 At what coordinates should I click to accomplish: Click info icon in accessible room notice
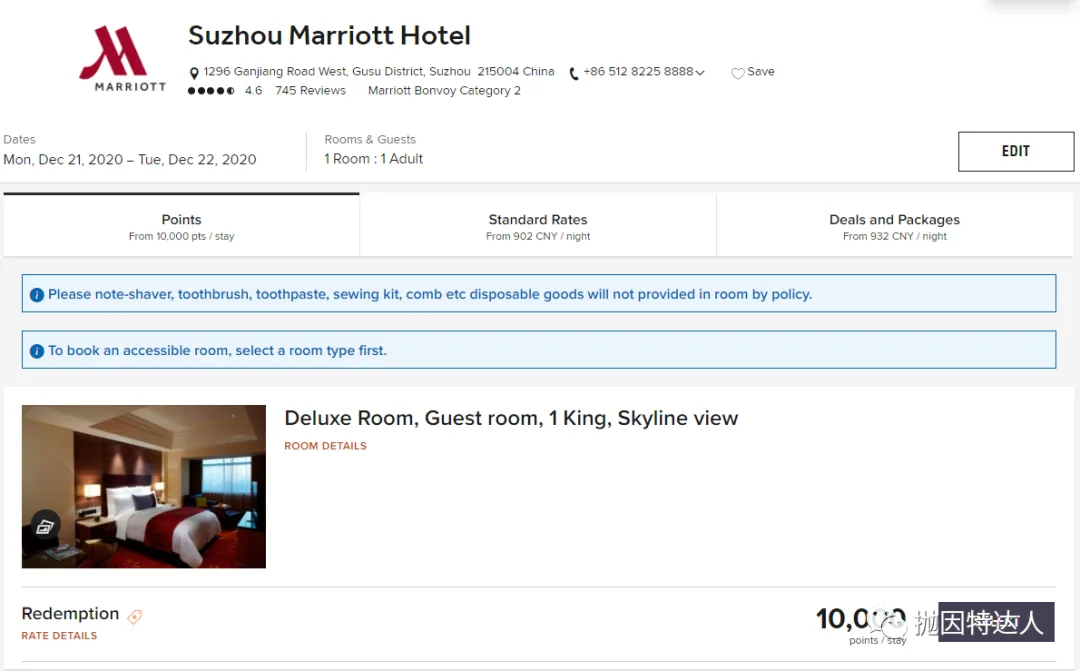tap(37, 351)
